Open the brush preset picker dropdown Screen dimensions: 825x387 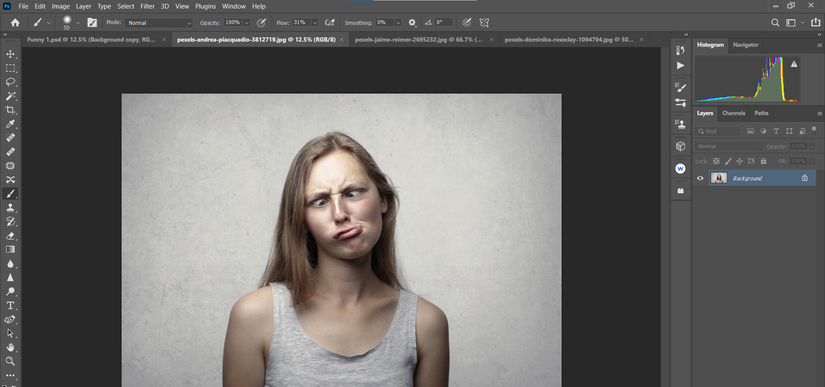coord(78,23)
